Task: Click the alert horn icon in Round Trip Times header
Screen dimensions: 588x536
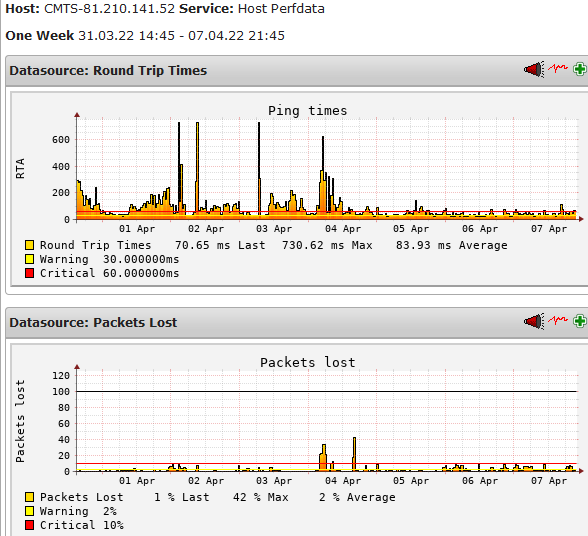Action: [x=534, y=69]
